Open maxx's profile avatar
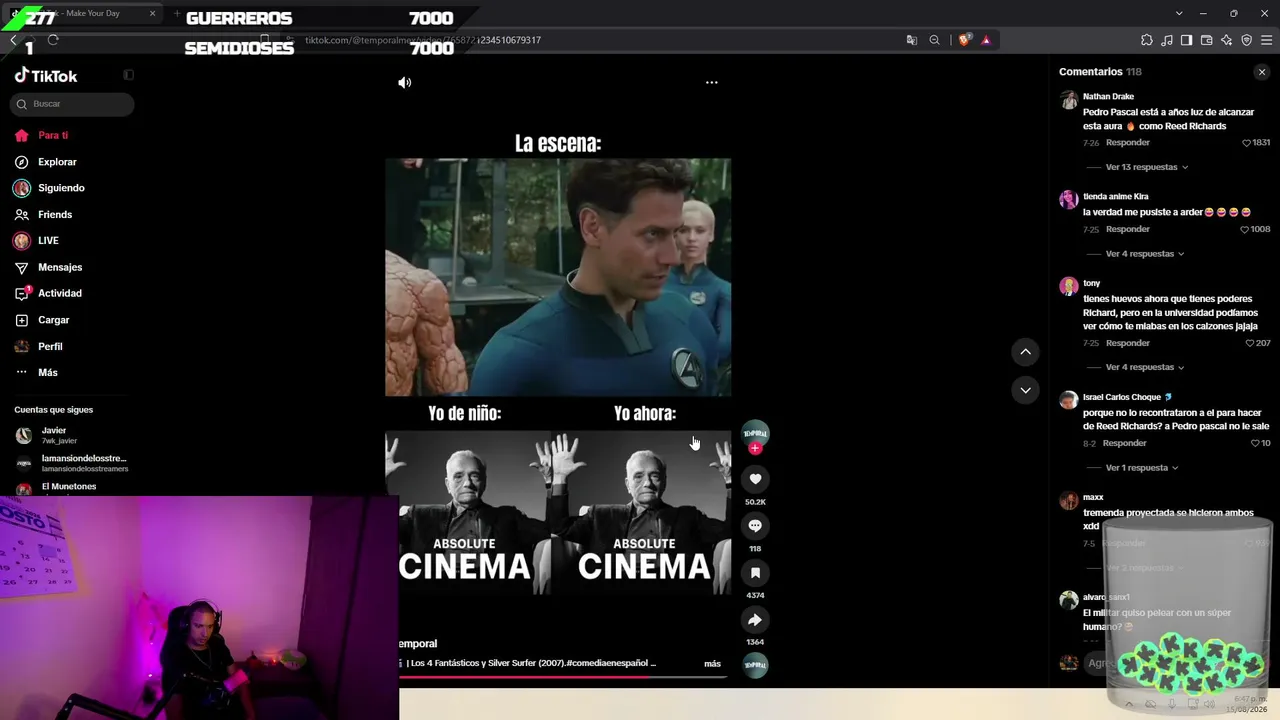 click(1069, 500)
